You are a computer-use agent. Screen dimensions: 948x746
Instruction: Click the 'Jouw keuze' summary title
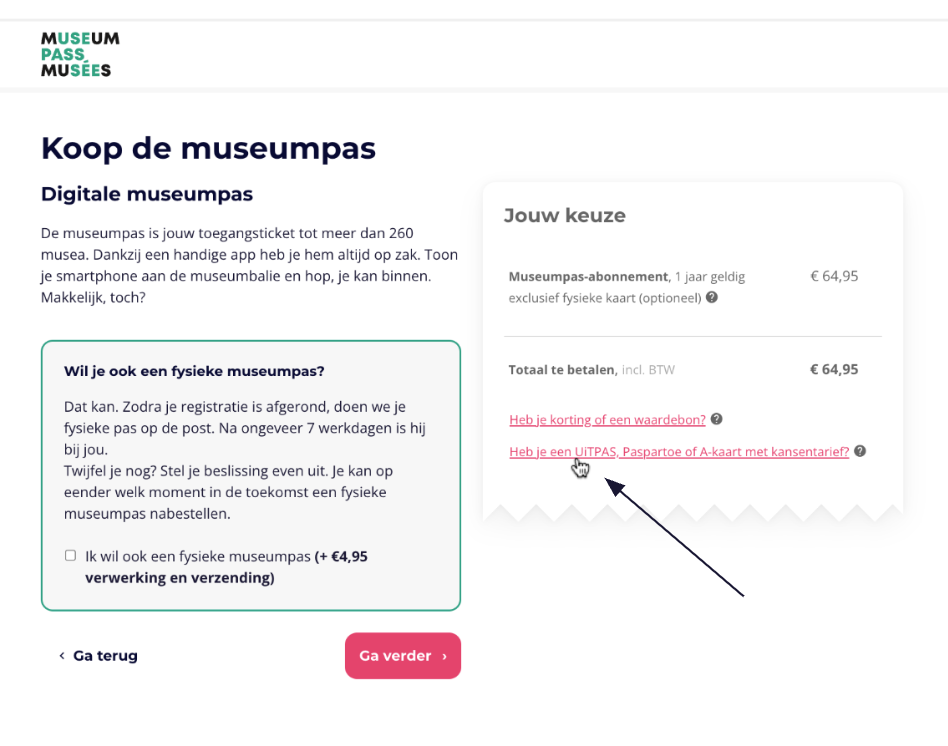coord(565,215)
